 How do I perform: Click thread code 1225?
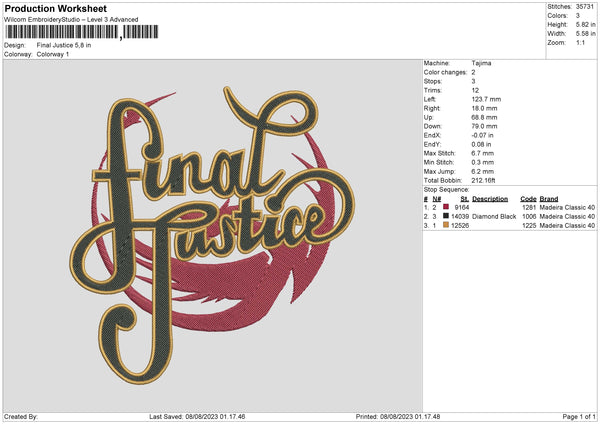pos(529,225)
